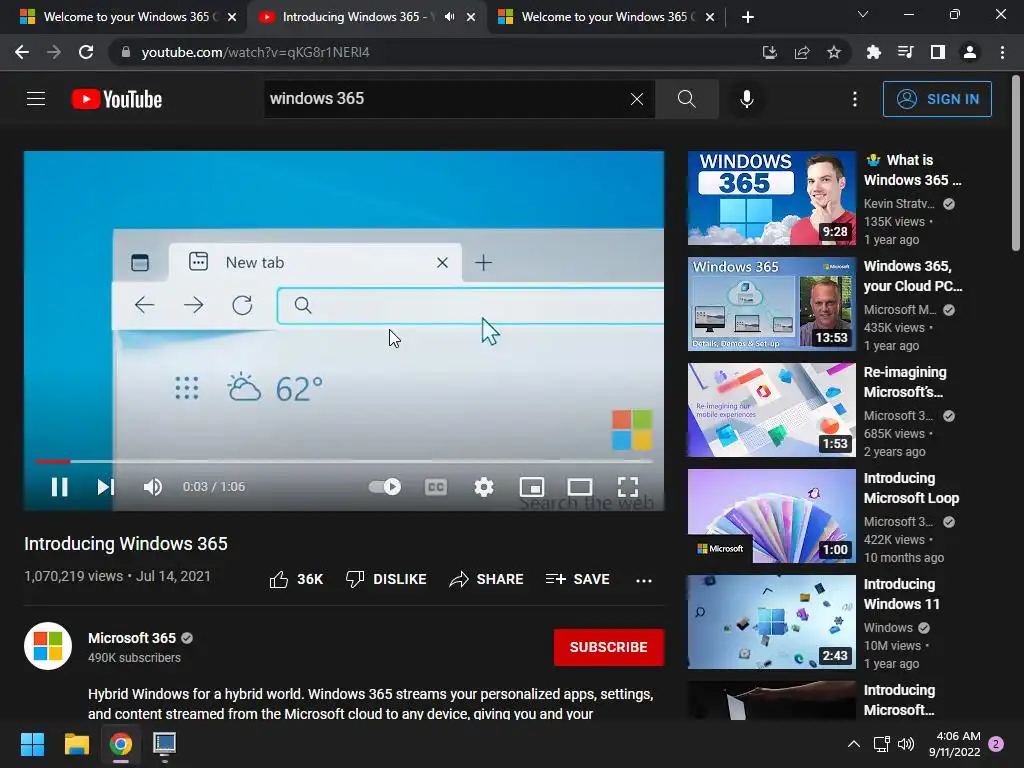1024x768 pixels.
Task: Toggle the autoplay switch
Action: point(385,487)
